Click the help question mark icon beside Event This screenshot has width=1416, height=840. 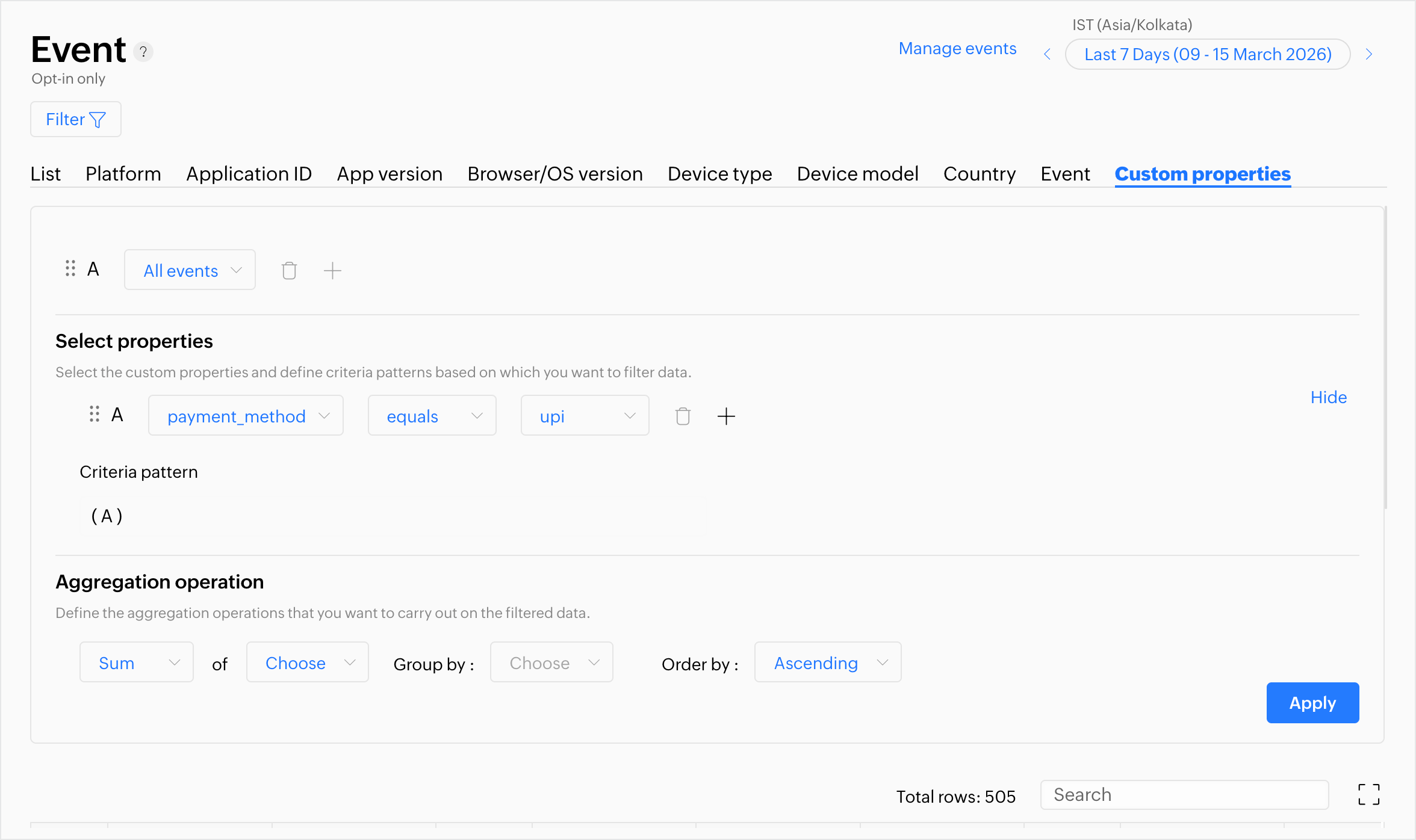tap(143, 52)
